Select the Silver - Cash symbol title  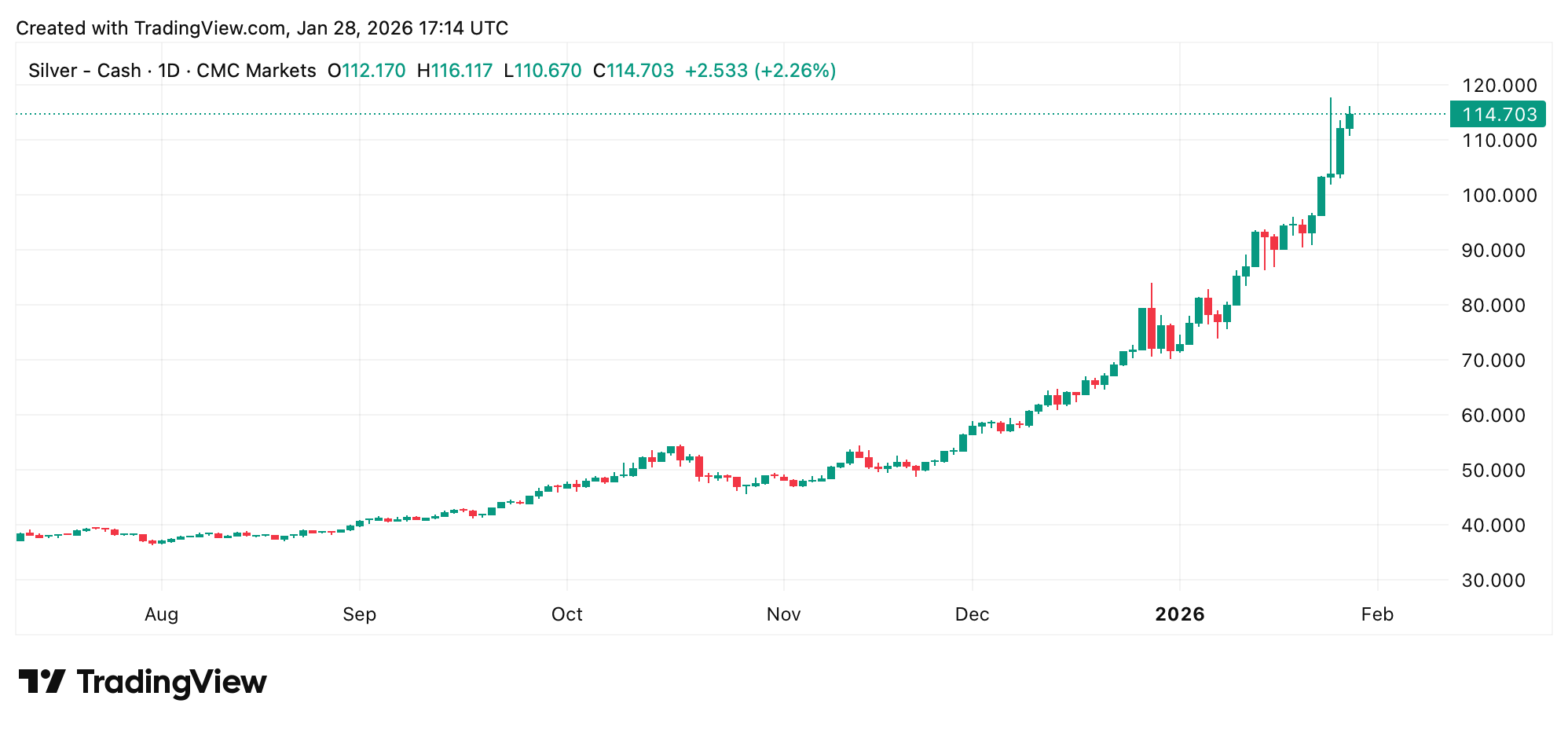click(84, 71)
